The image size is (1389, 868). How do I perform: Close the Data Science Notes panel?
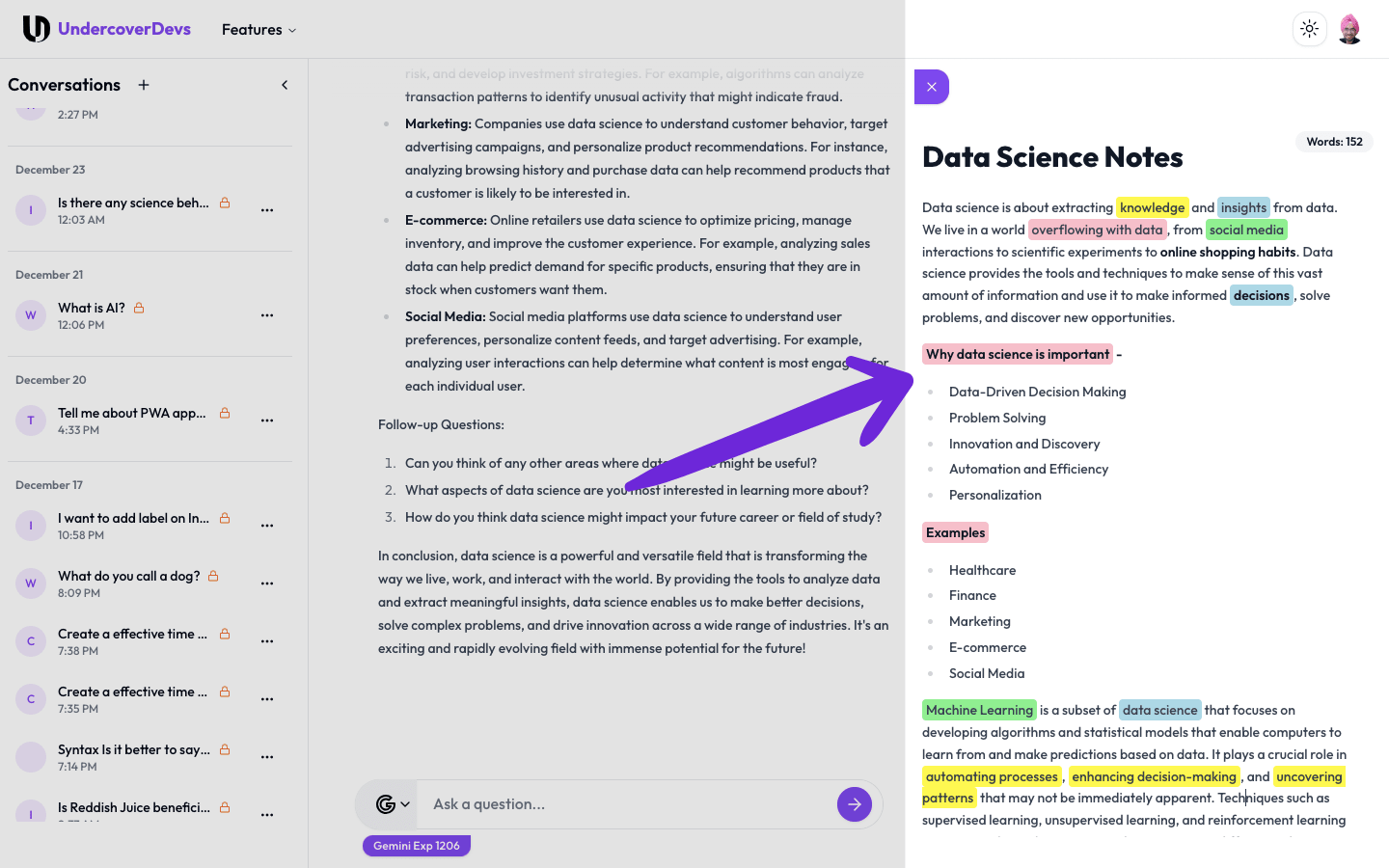[932, 87]
